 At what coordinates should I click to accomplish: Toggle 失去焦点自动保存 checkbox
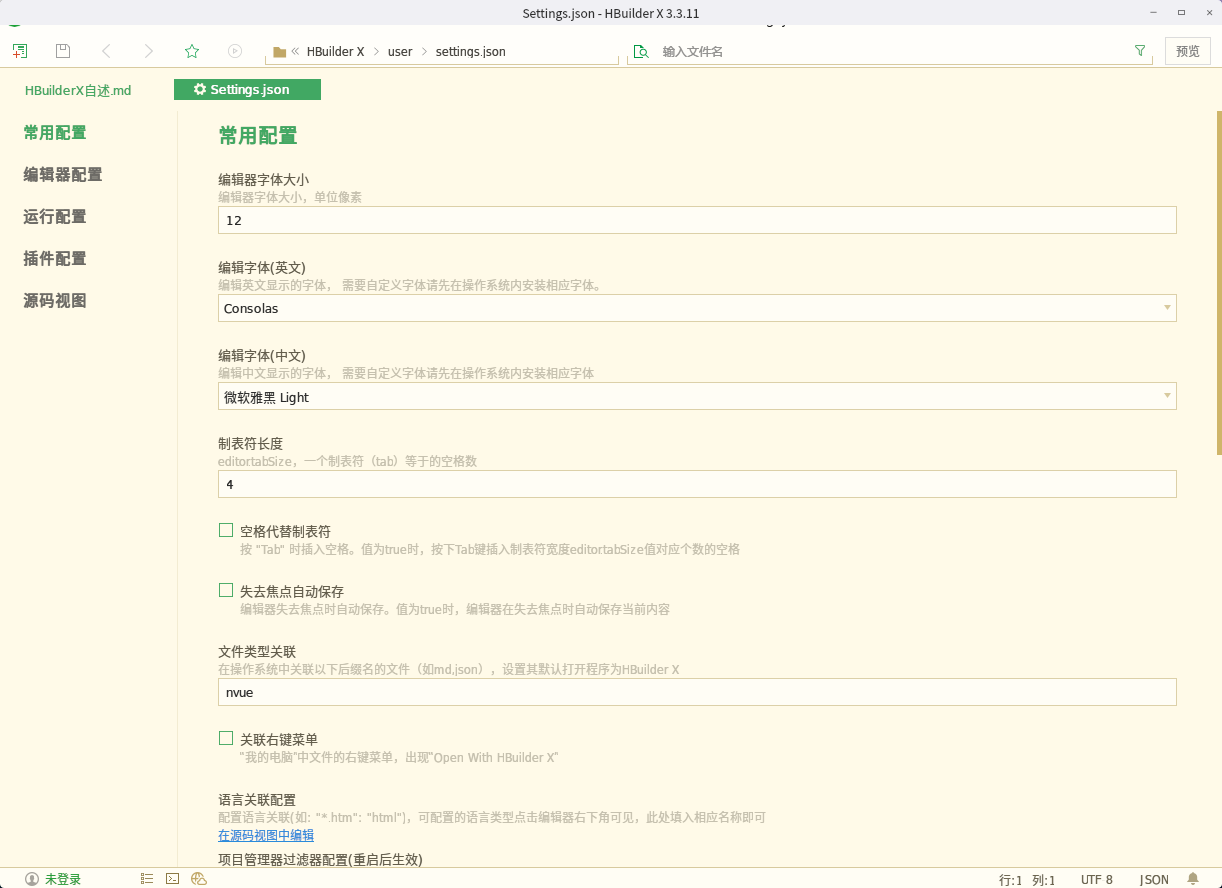[x=226, y=591]
